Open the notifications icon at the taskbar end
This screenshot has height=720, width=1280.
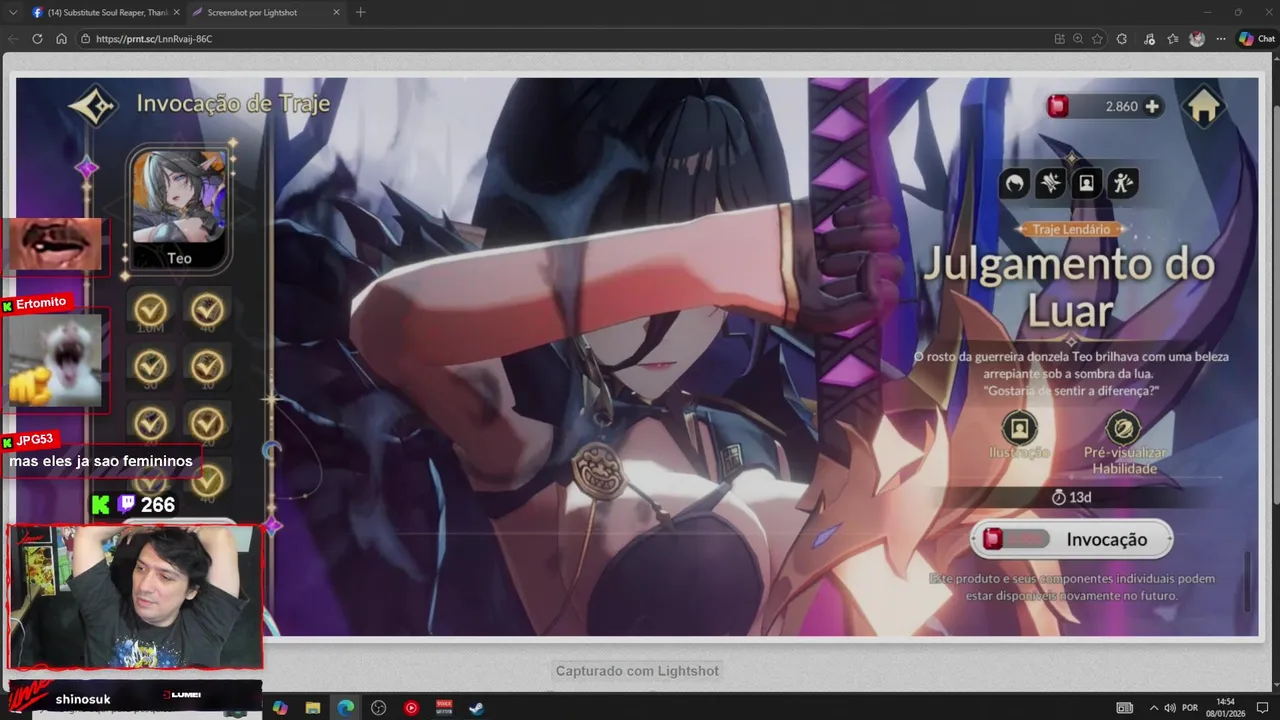1262,708
